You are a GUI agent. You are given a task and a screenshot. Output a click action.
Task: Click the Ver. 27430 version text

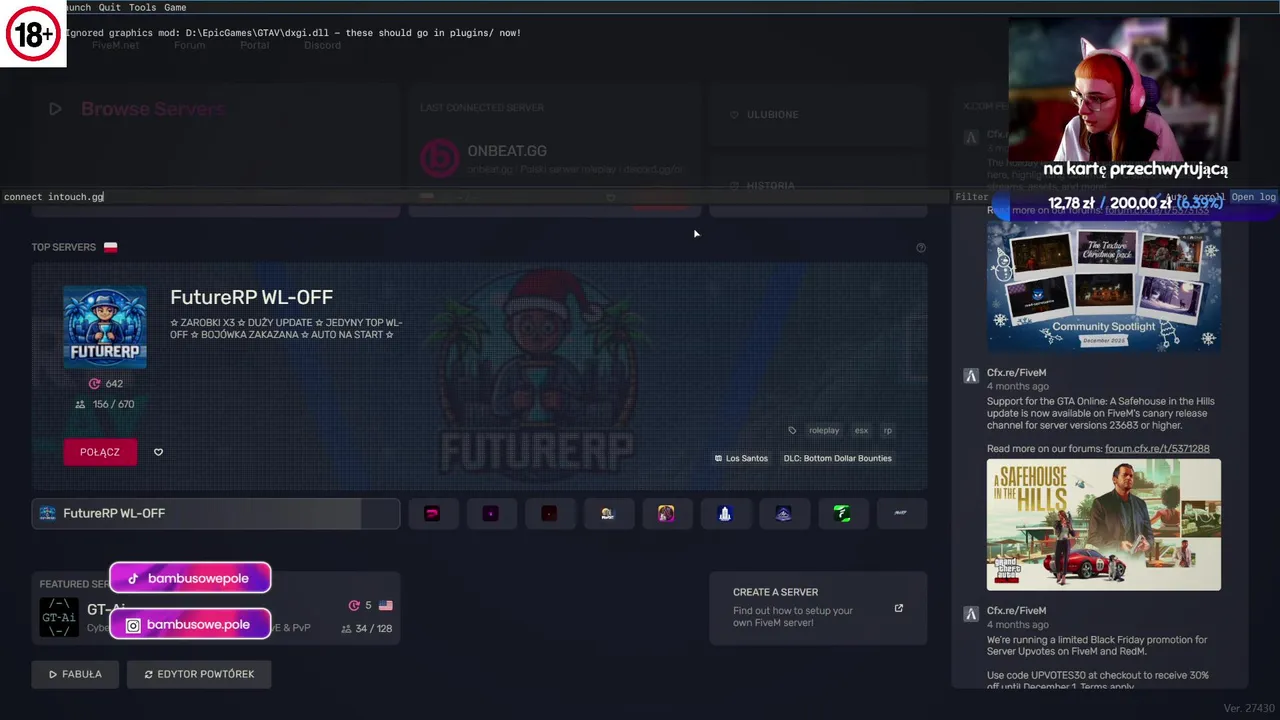point(1247,708)
